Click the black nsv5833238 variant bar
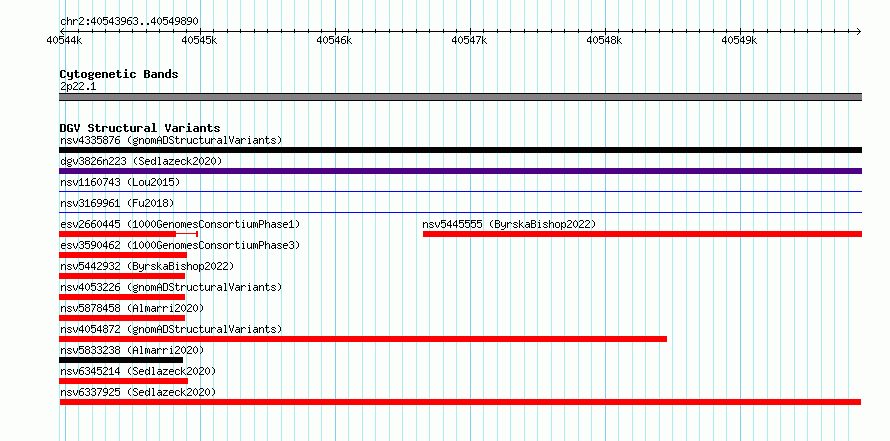 [121, 360]
